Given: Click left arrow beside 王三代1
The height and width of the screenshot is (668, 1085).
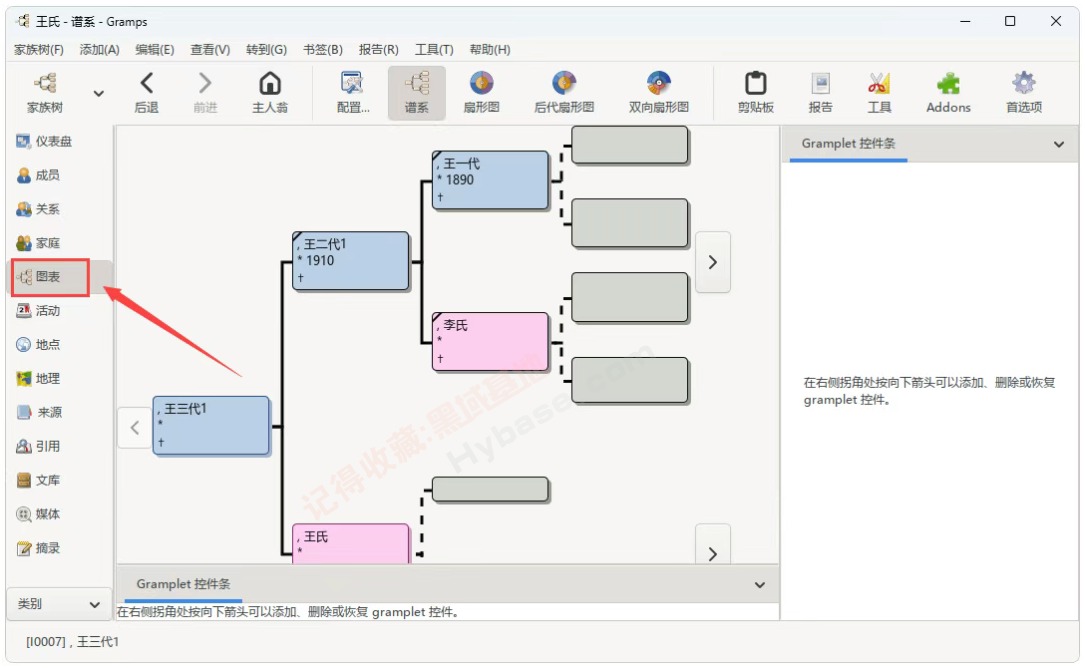Looking at the screenshot, I should click(x=135, y=428).
